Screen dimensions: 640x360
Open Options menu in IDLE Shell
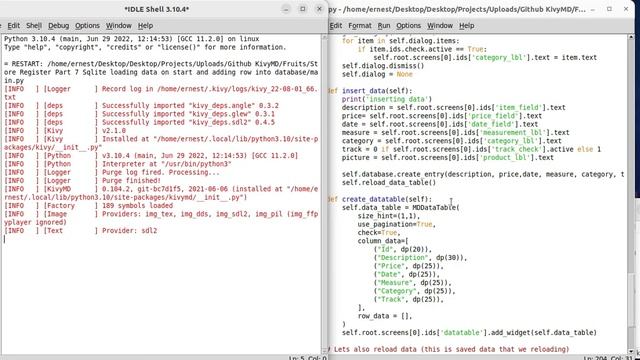click(87, 25)
